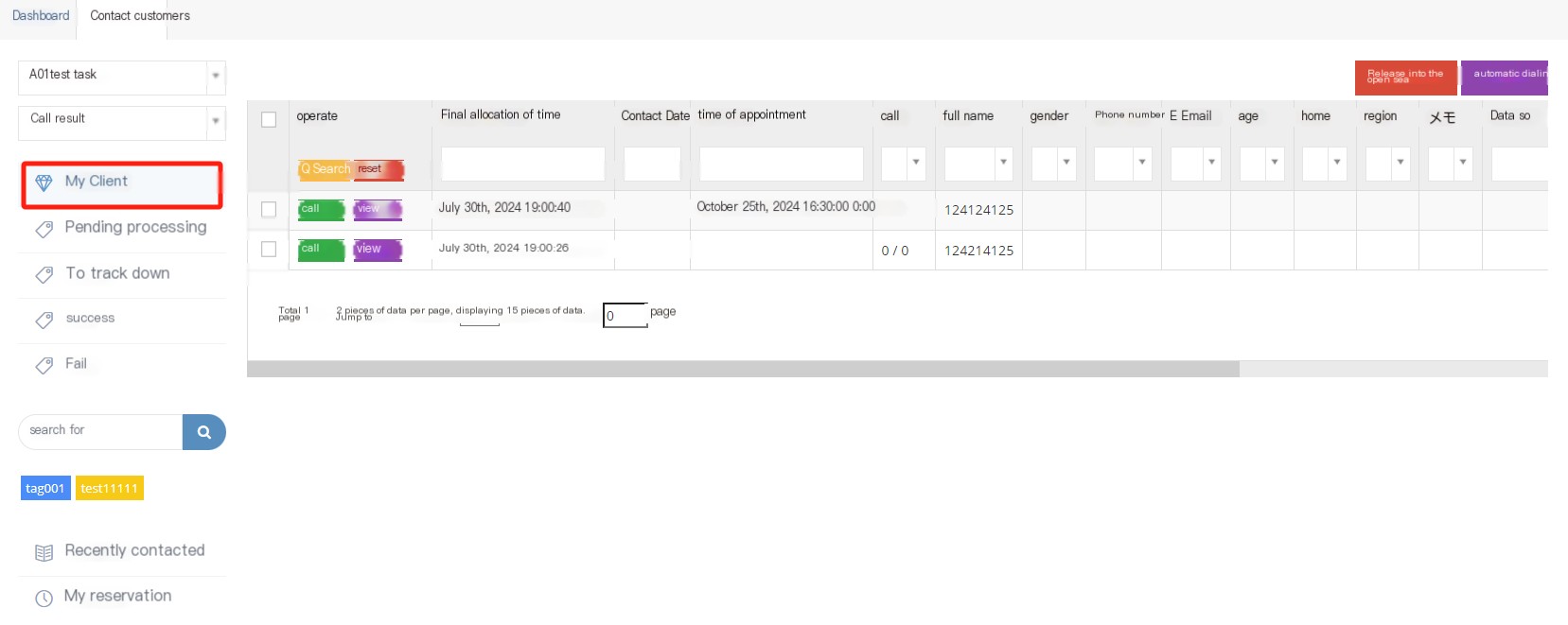Viewport: 1568px width, 625px height.
Task: Click the Final allocation of time filter field
Action: [x=523, y=164]
